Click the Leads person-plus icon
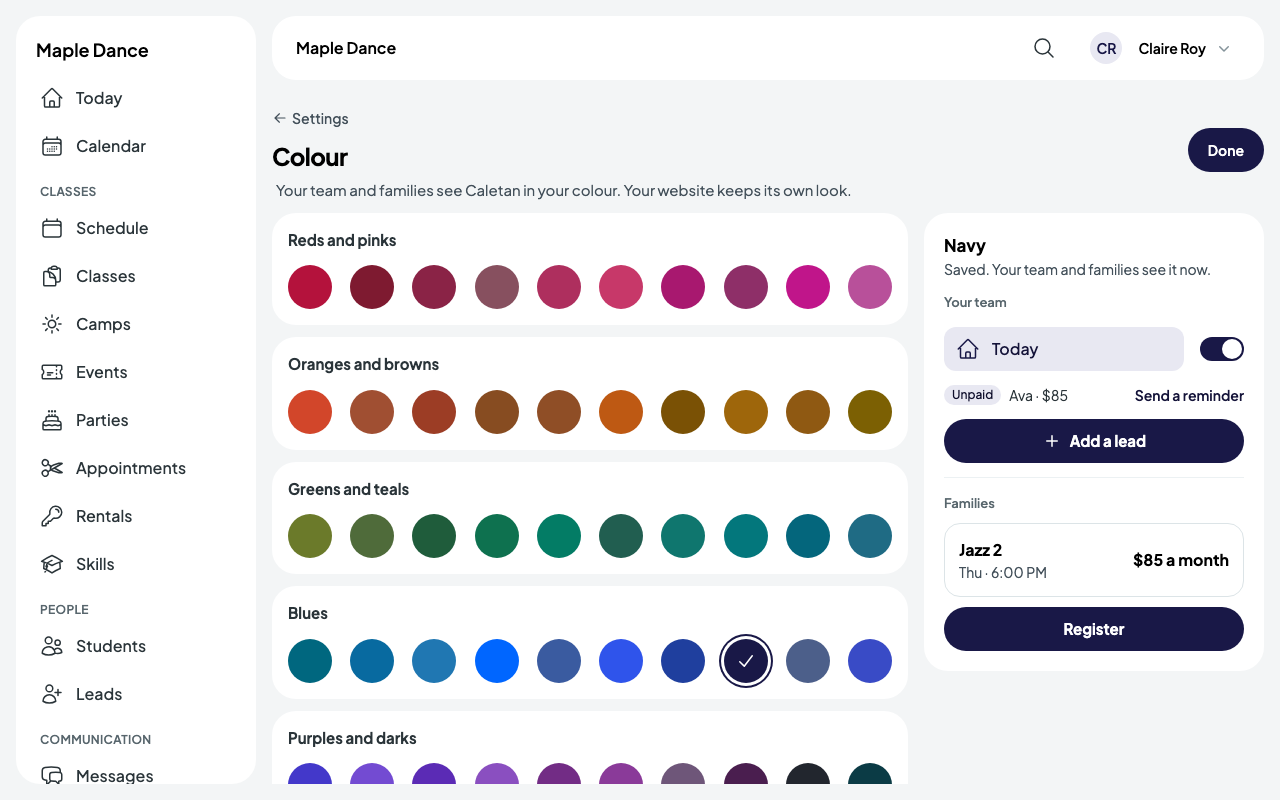 click(x=52, y=694)
